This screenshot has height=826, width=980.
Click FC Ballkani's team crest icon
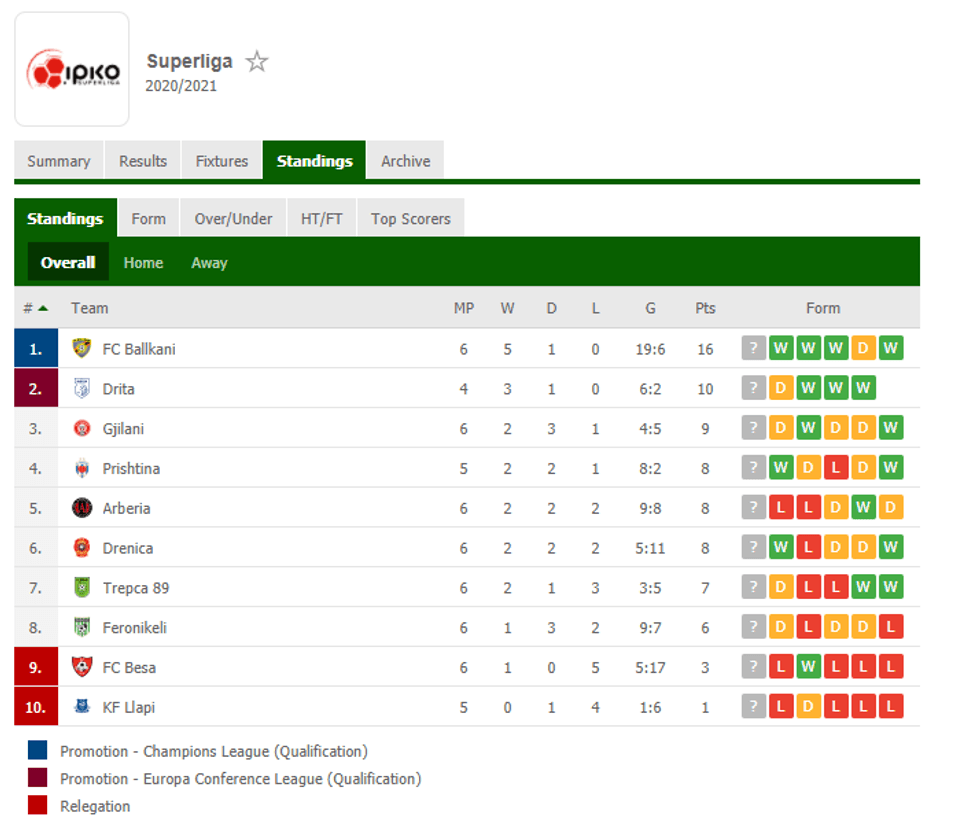82,348
